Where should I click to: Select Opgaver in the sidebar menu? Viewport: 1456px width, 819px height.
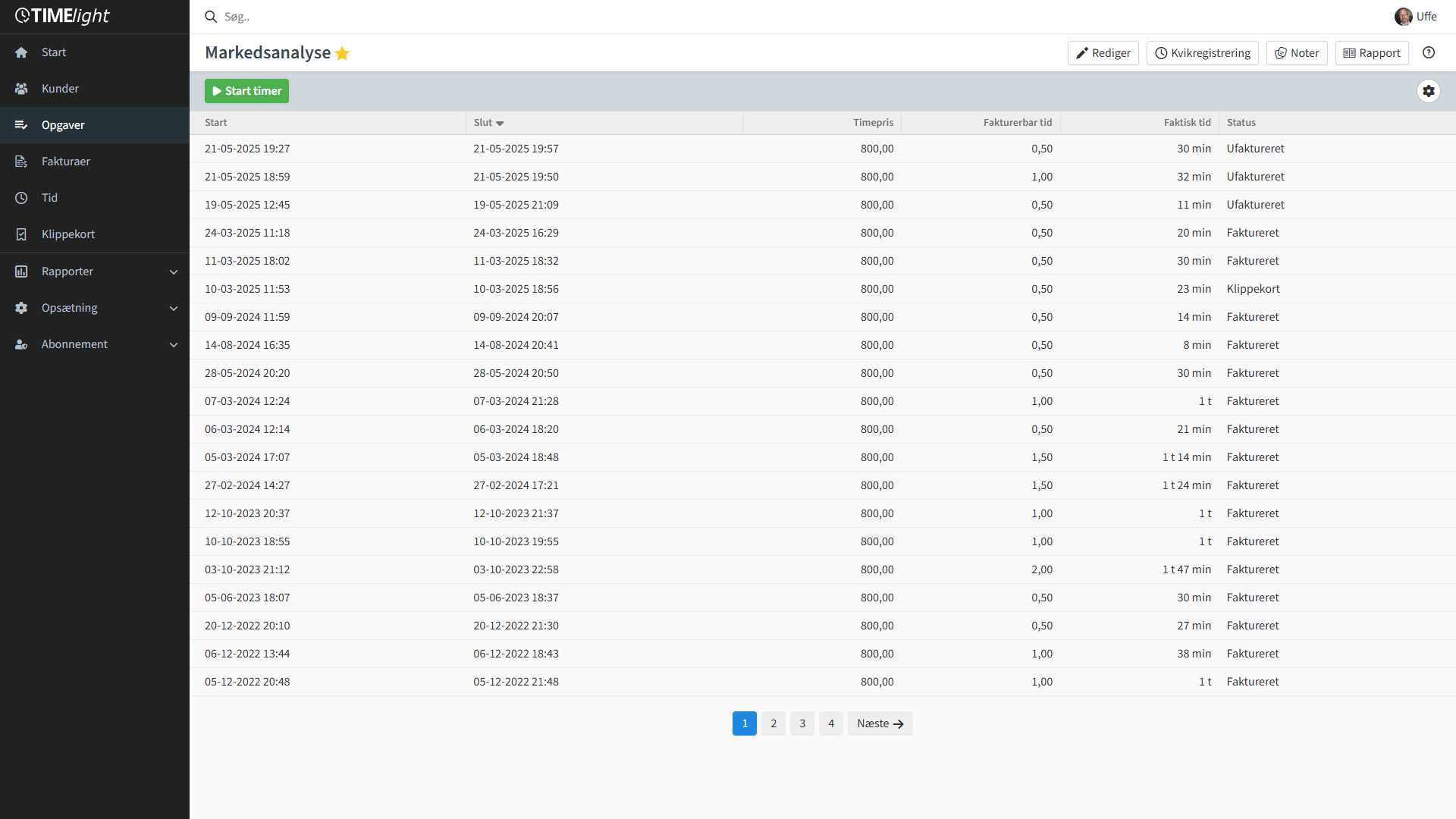click(63, 125)
